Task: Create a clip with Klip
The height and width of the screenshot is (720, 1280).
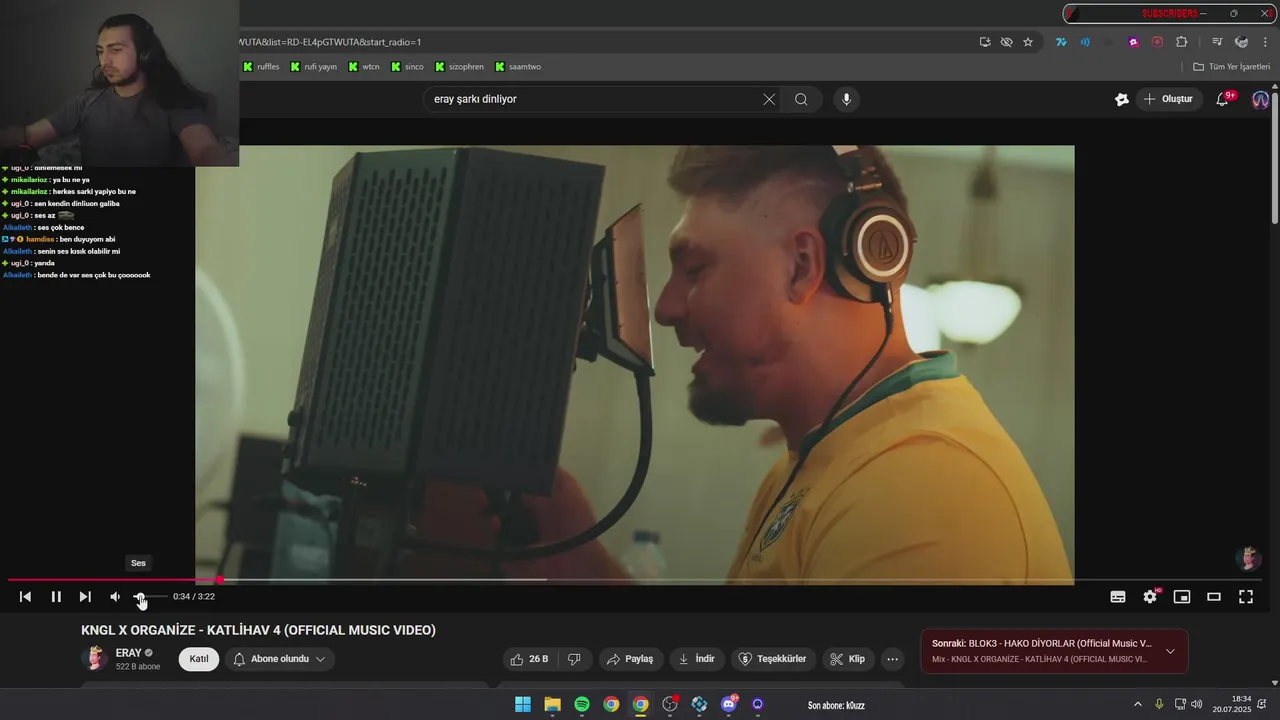Action: [848, 659]
